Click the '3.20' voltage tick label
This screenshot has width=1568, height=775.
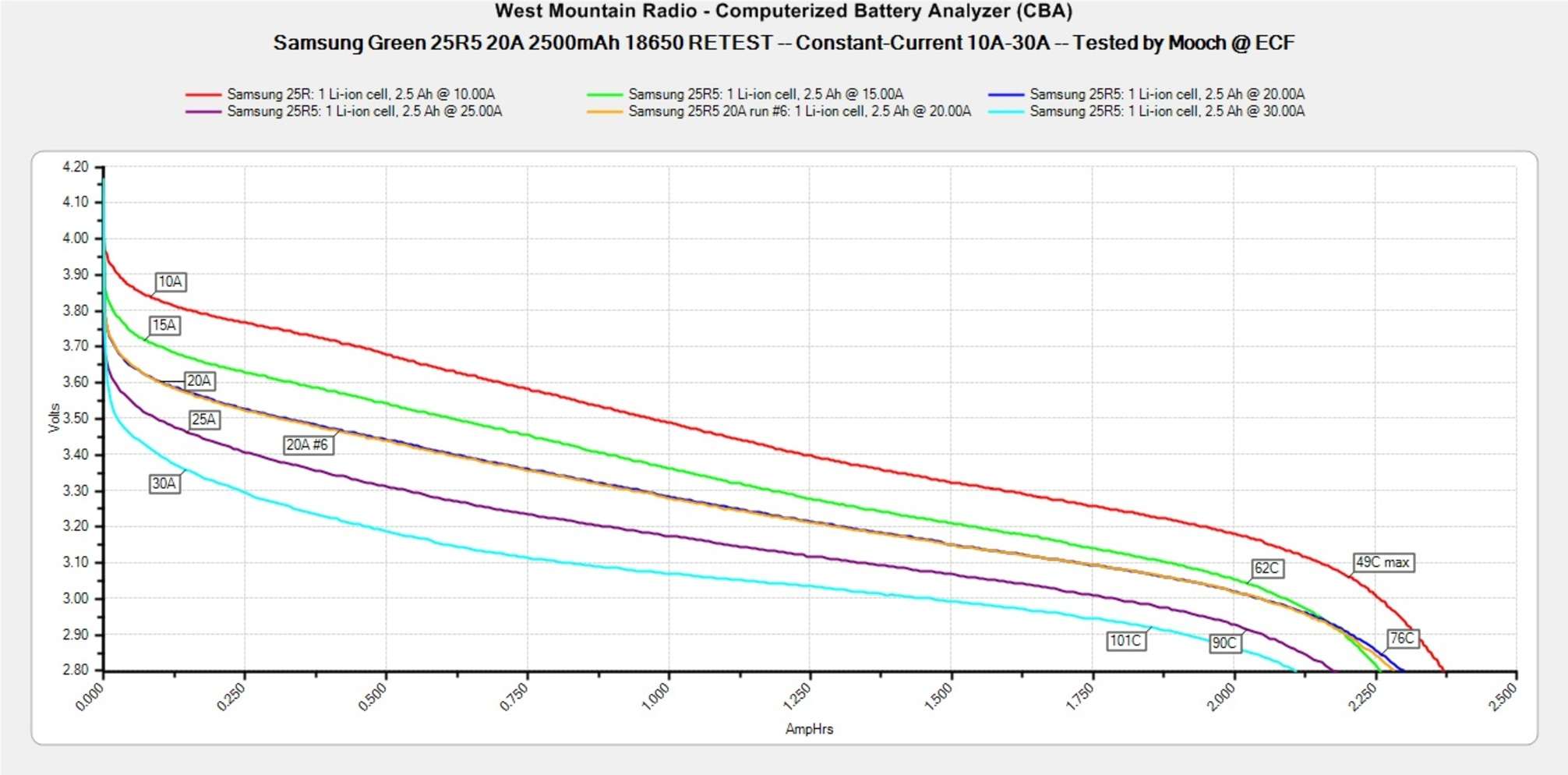point(76,526)
